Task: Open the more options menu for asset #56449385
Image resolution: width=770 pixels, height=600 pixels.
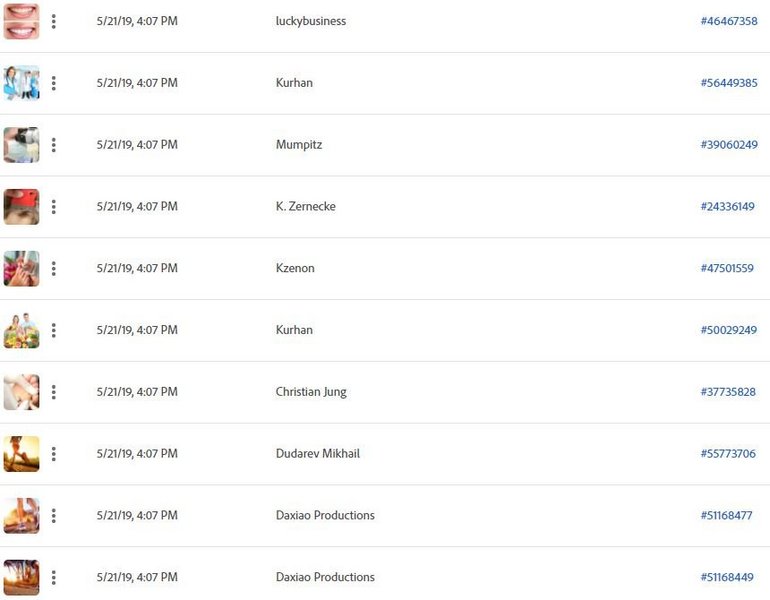Action: pos(54,83)
